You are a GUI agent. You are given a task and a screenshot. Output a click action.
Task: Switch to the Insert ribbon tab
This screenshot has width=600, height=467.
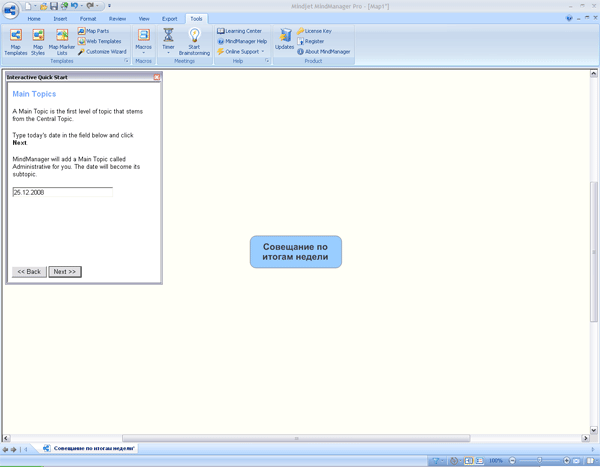(x=60, y=19)
